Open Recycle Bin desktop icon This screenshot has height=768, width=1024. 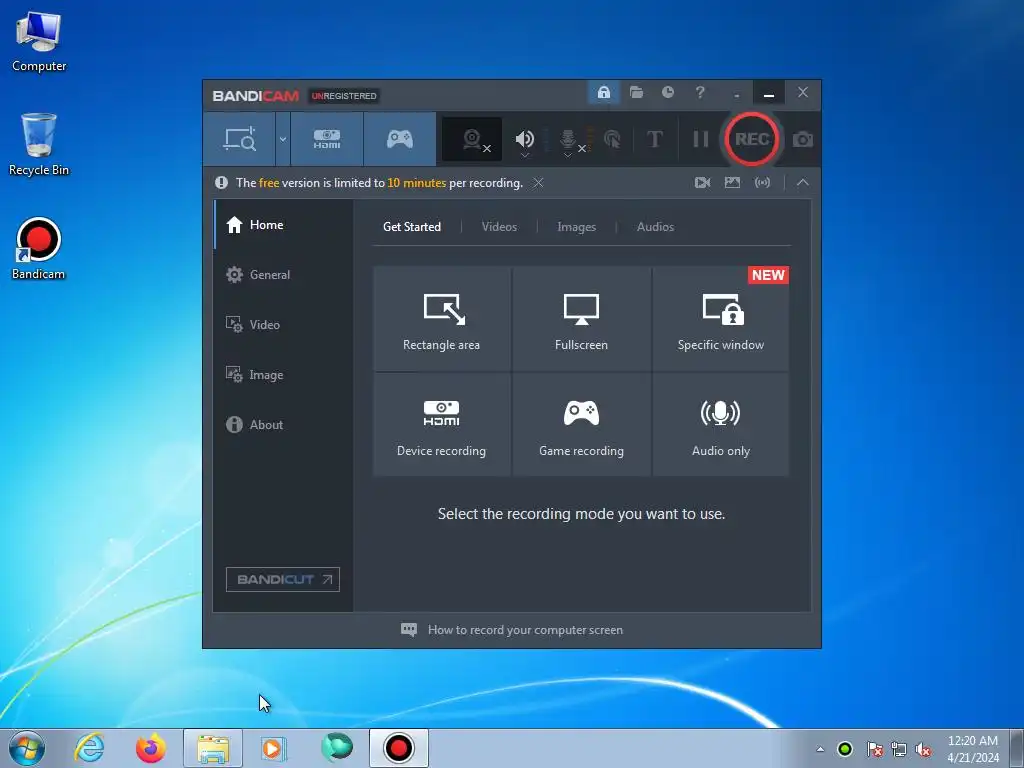(39, 145)
